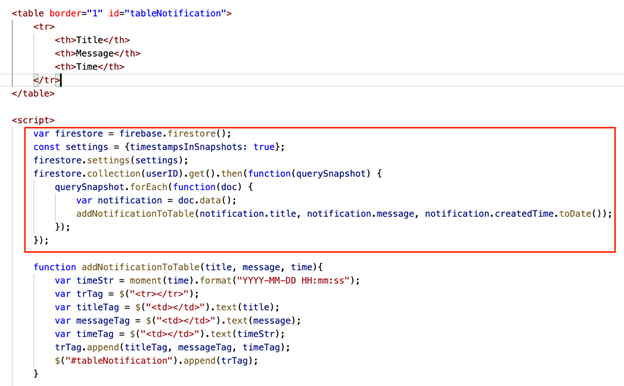The width and height of the screenshot is (624, 386).
Task: Click the addNotificationToTable call with notification.title
Action: pyautogui.click(x=344, y=214)
